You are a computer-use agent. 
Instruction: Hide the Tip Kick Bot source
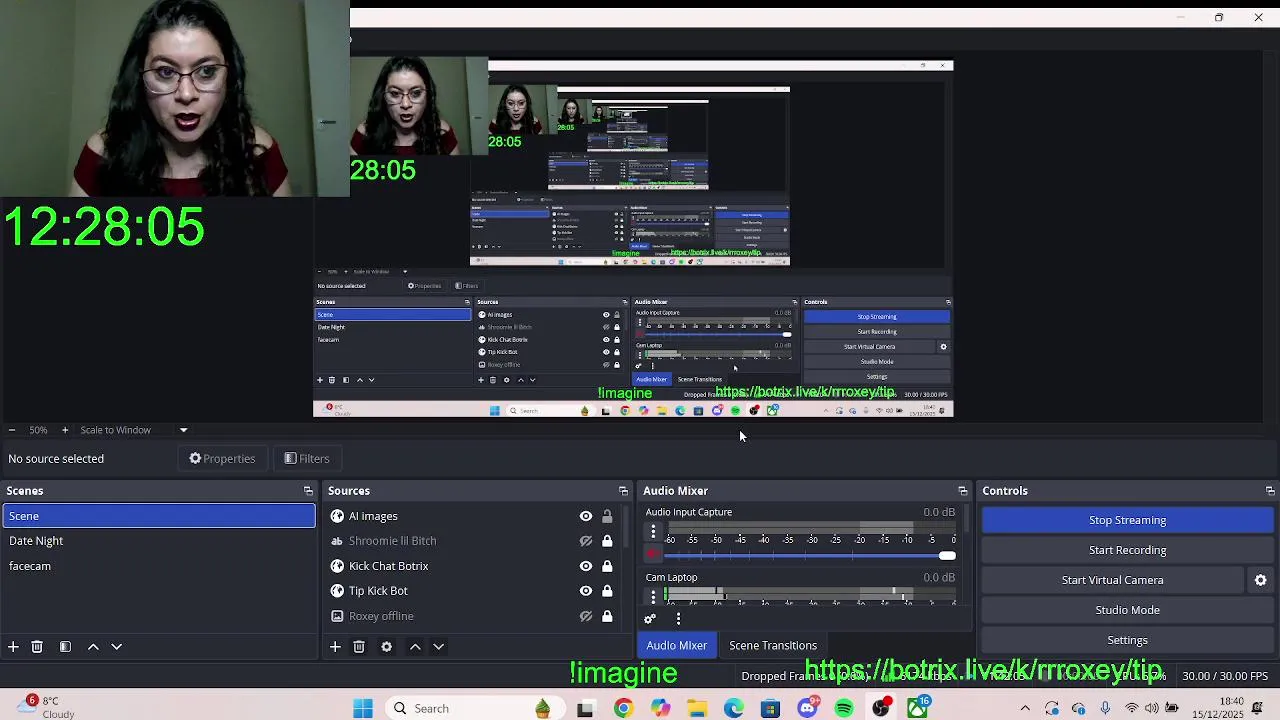click(586, 591)
